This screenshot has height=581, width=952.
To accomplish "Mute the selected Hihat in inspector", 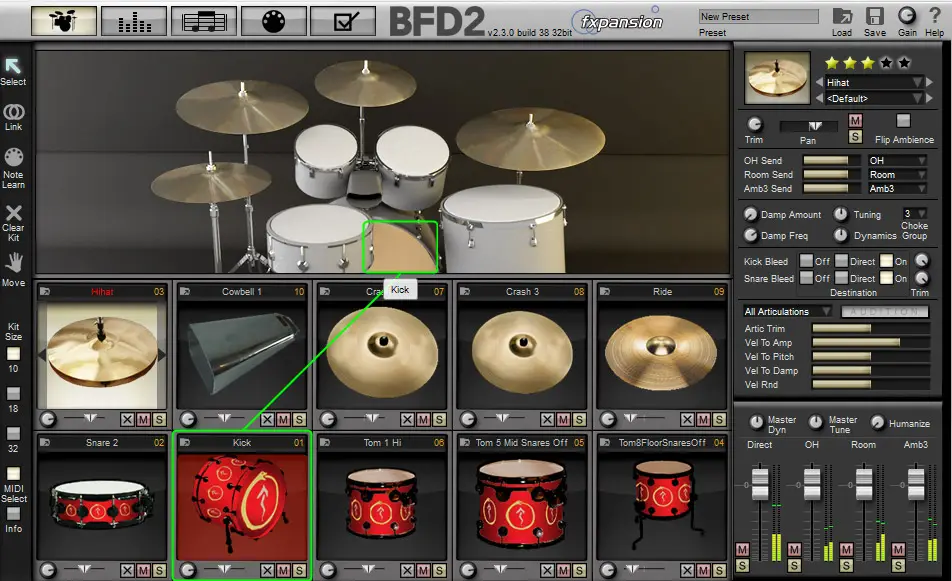I will (855, 120).
